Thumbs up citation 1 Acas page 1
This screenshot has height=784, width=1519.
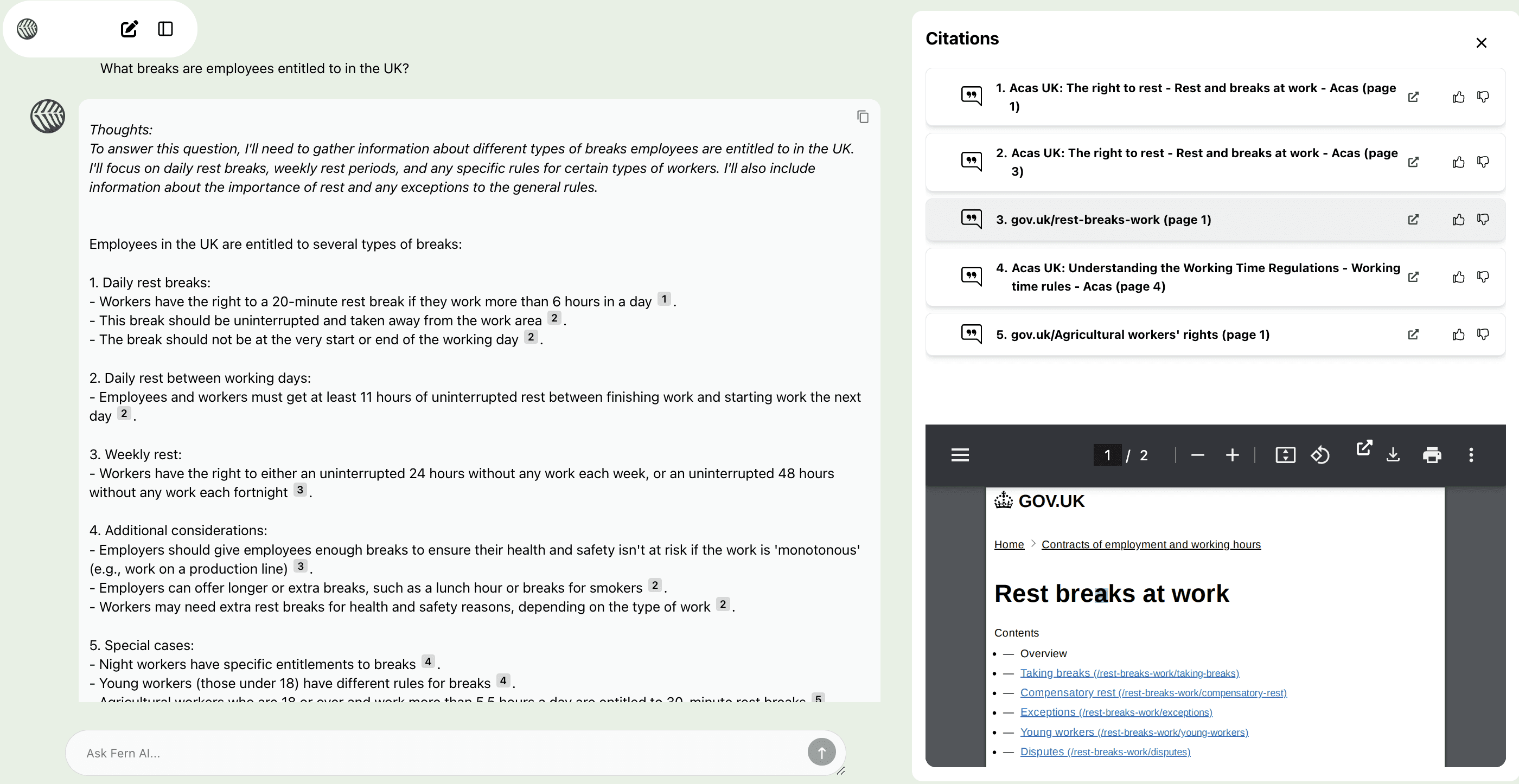1458,97
